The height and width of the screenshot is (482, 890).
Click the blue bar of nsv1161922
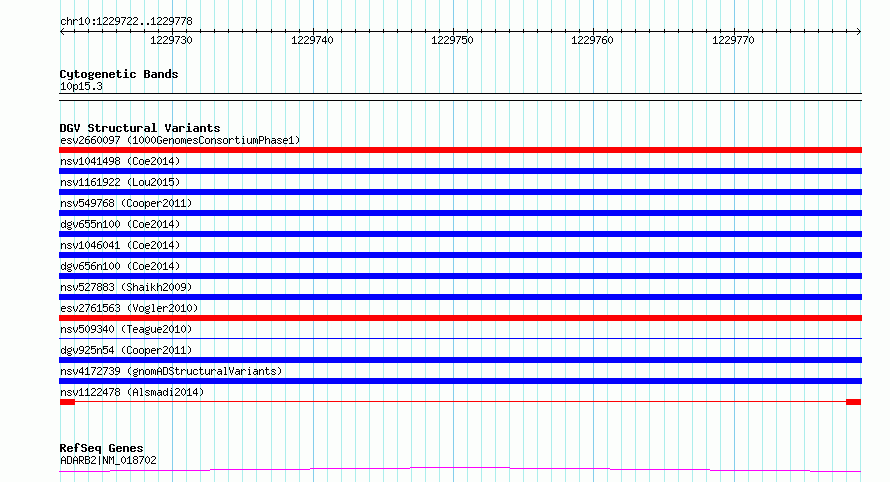[460, 192]
